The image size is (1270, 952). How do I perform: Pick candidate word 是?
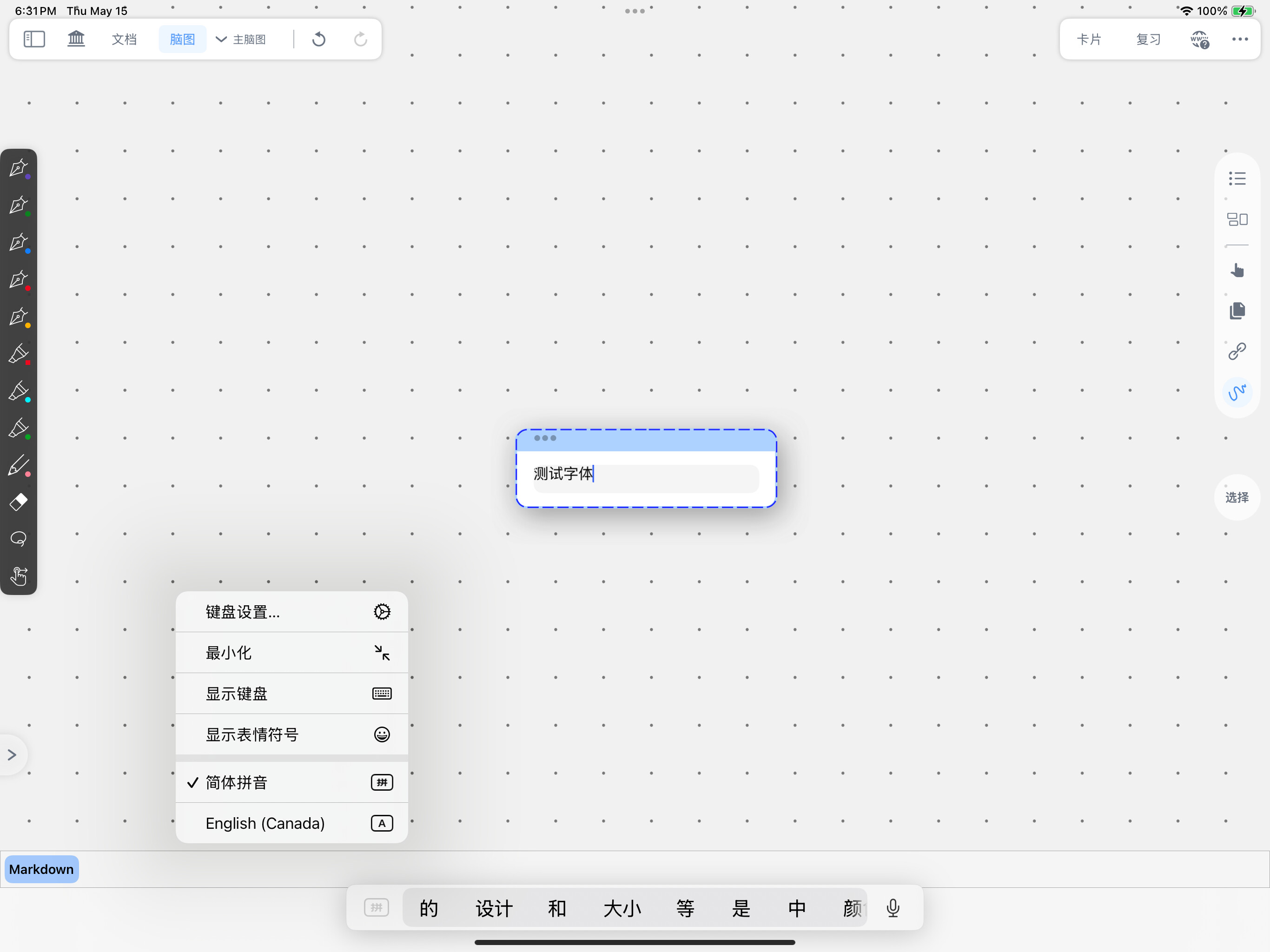741,908
